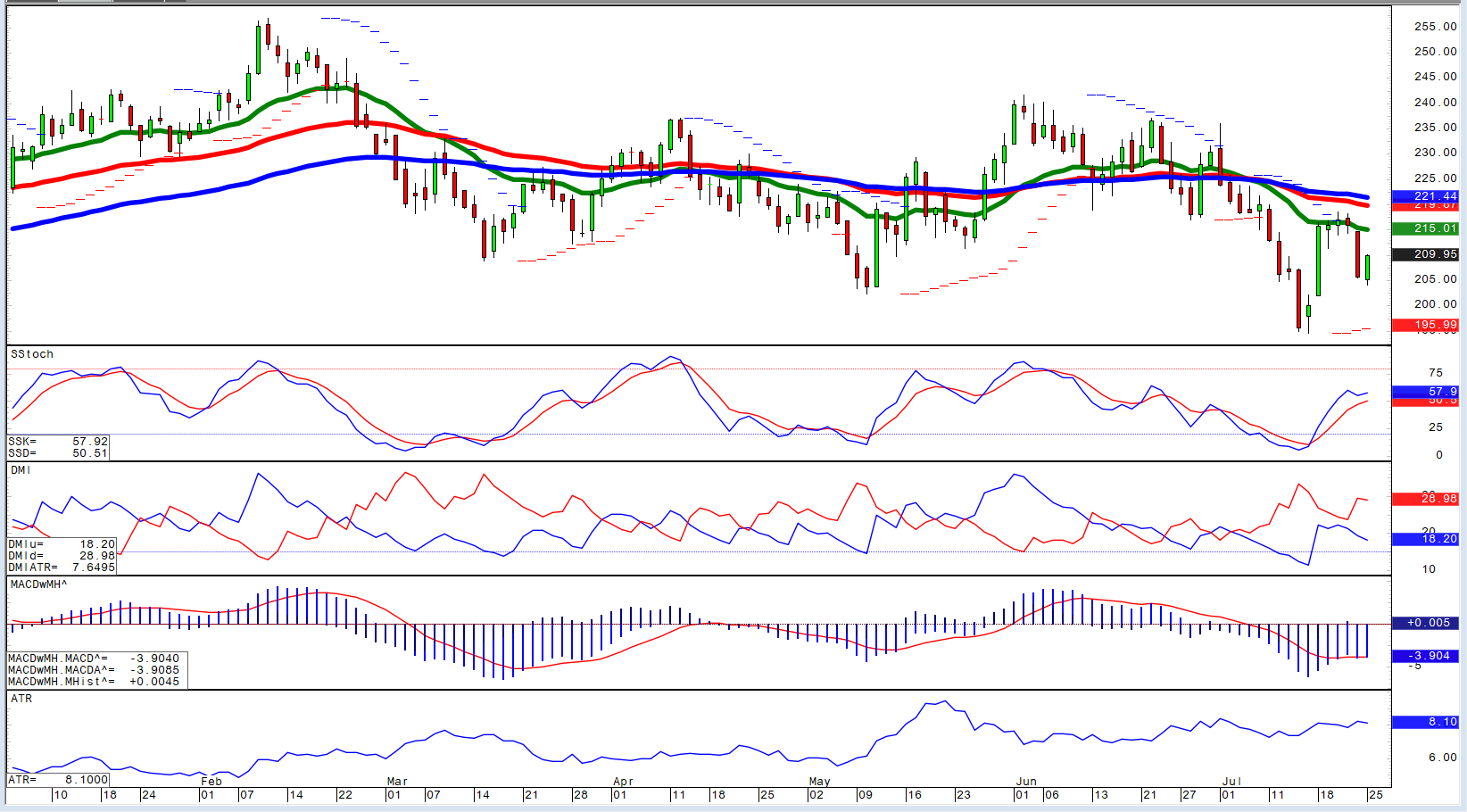1467x812 pixels.
Task: Click the 28 date label before Apr
Action: click(x=580, y=795)
